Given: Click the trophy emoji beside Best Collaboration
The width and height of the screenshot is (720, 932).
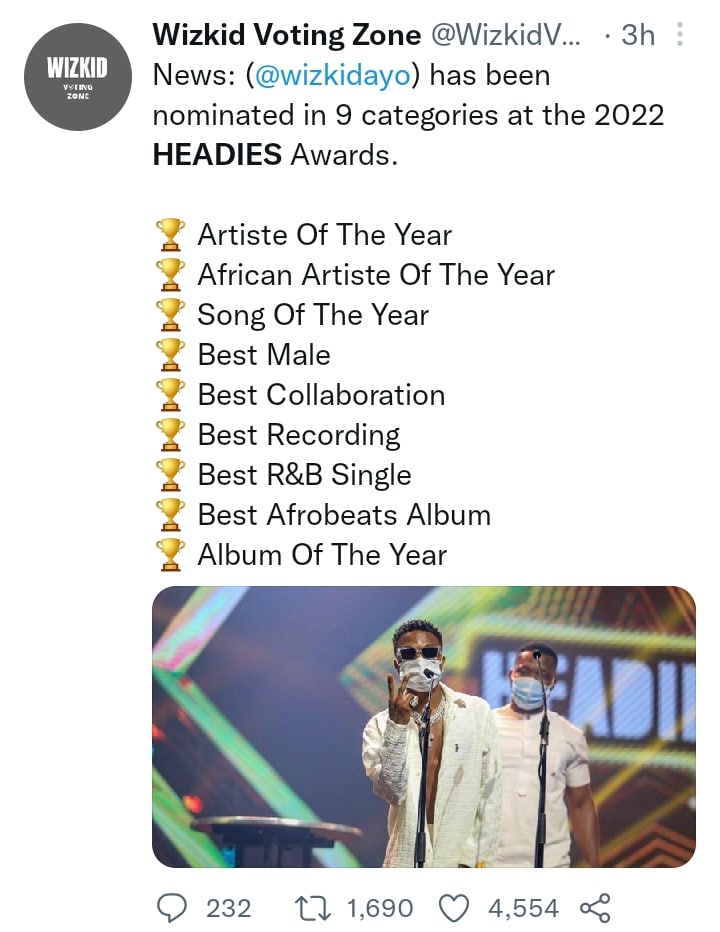Looking at the screenshot, I should tap(171, 395).
